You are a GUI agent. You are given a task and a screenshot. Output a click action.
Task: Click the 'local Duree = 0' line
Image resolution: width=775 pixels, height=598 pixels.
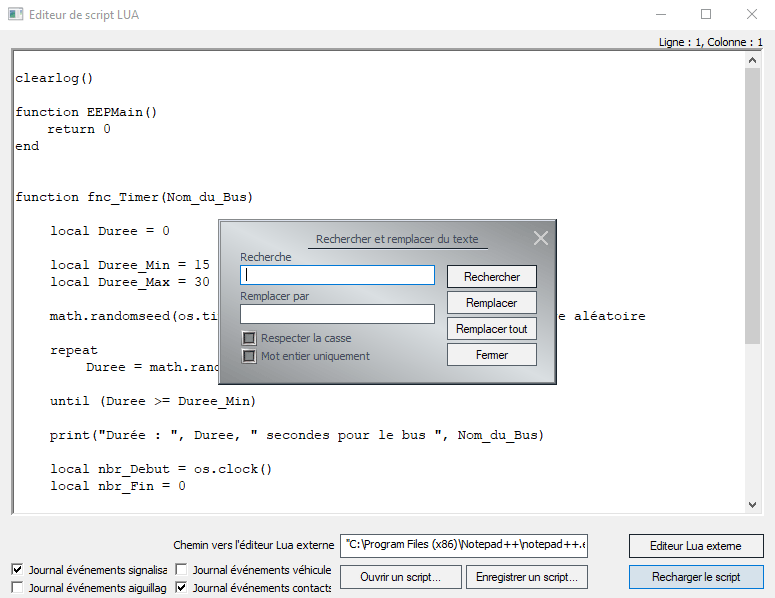pyautogui.click(x=110, y=231)
